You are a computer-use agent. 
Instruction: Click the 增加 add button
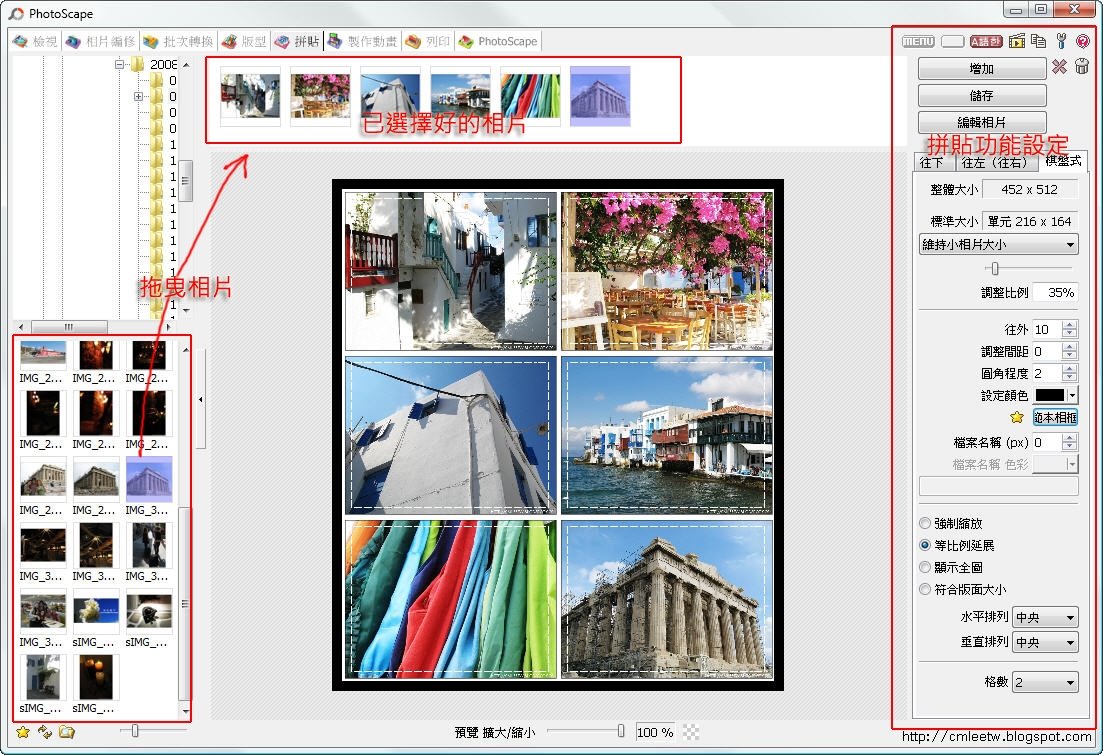[982, 68]
